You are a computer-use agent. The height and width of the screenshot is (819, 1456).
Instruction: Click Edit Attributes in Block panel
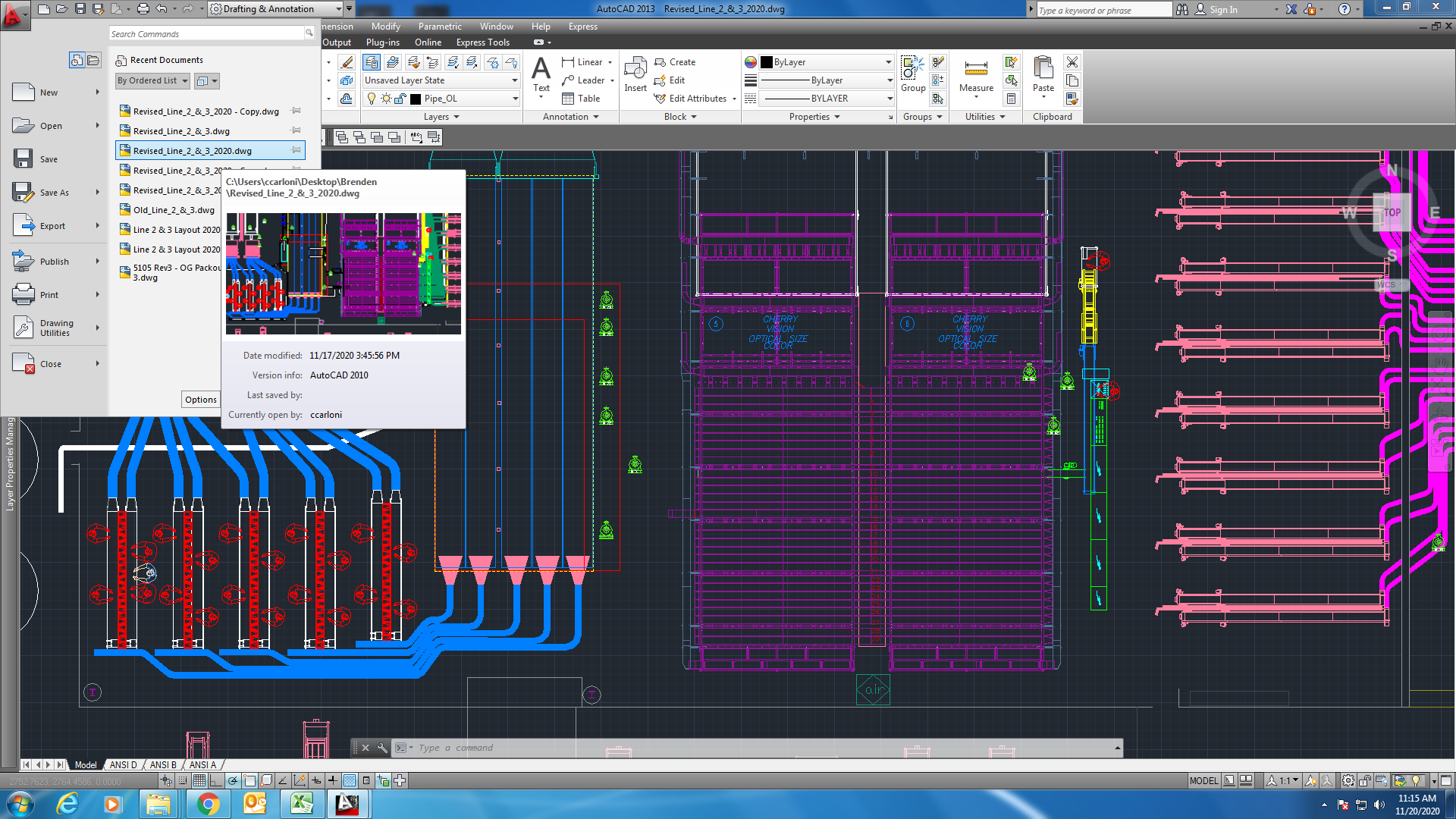tap(697, 99)
